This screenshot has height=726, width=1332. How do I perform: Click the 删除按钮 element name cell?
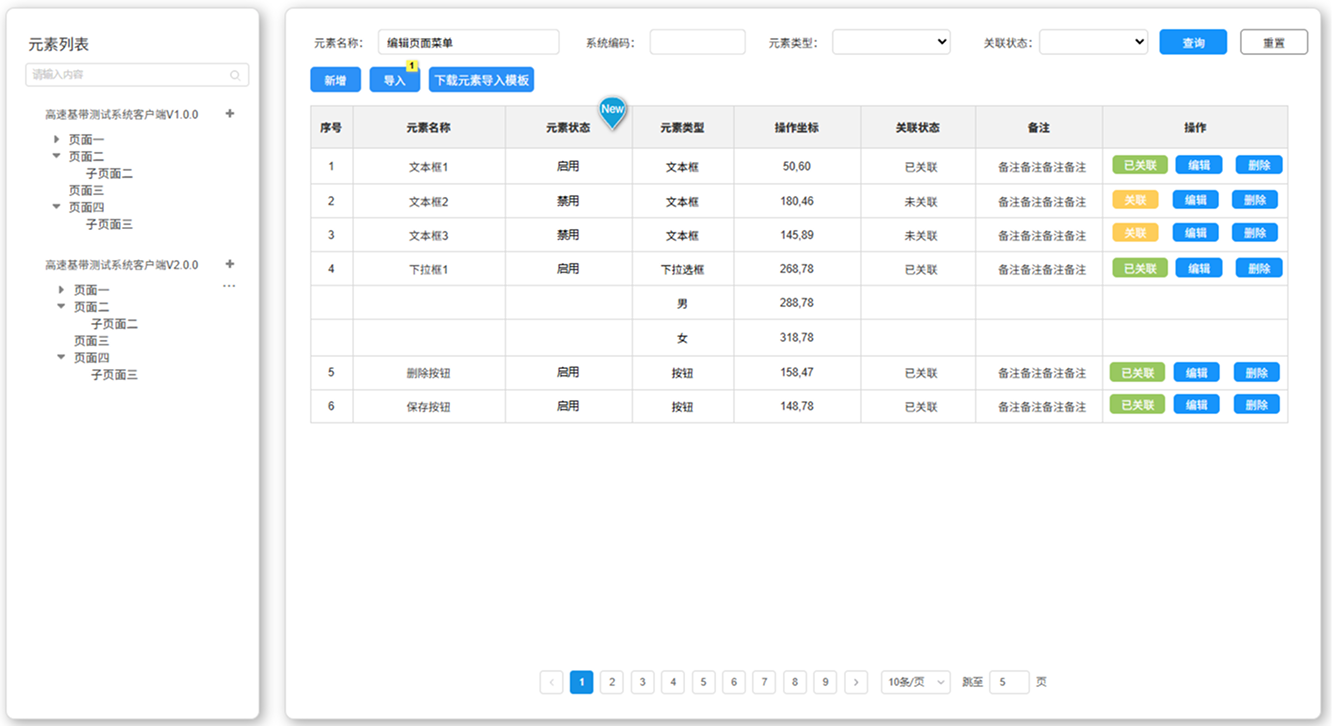[429, 373]
